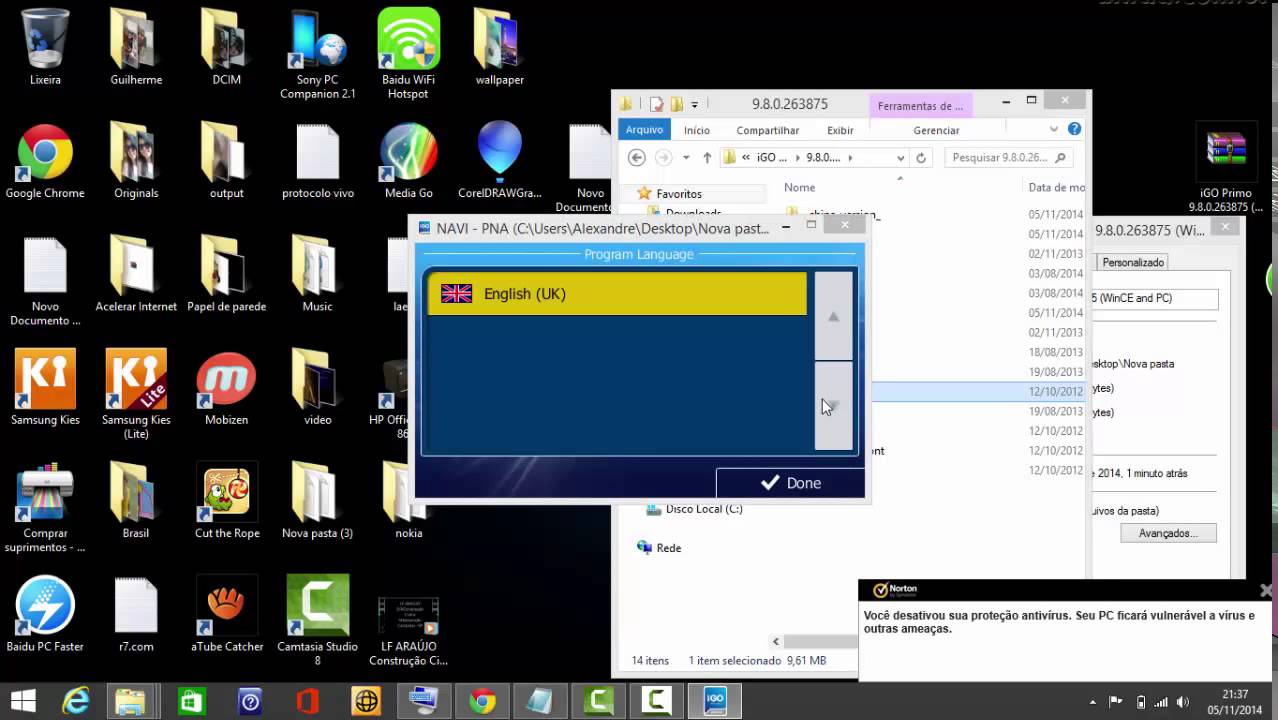
Task: Launch Camtasia Studio 8 desktop shortcut
Action: pos(318,620)
